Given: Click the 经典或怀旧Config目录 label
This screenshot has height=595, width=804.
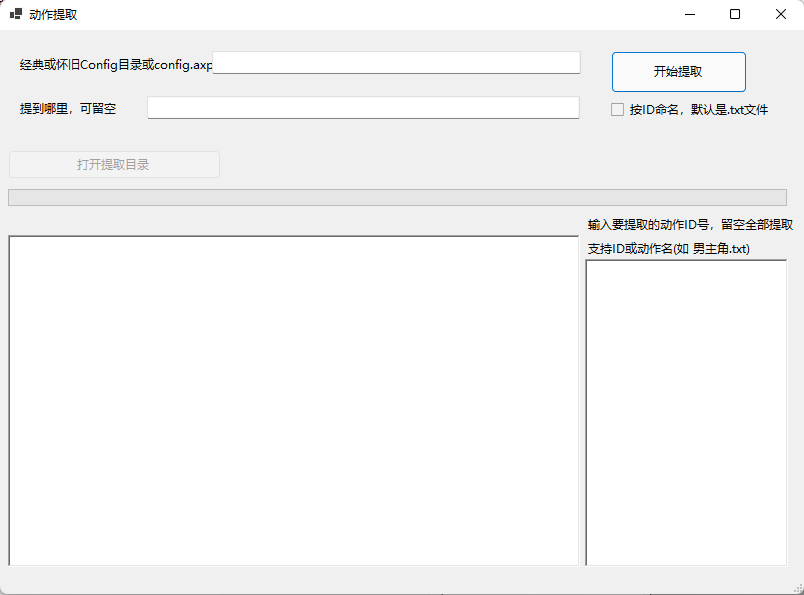Looking at the screenshot, I should tap(115, 65).
